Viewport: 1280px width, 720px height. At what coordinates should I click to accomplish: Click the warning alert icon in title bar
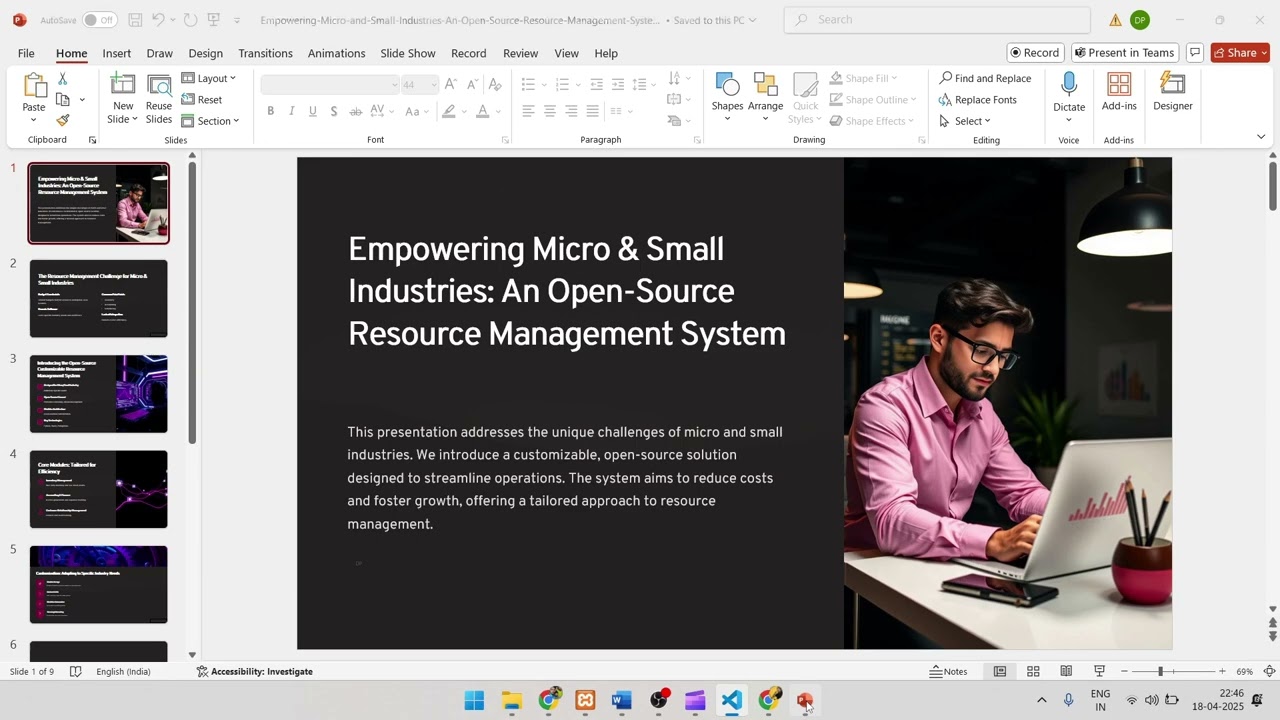1115,20
